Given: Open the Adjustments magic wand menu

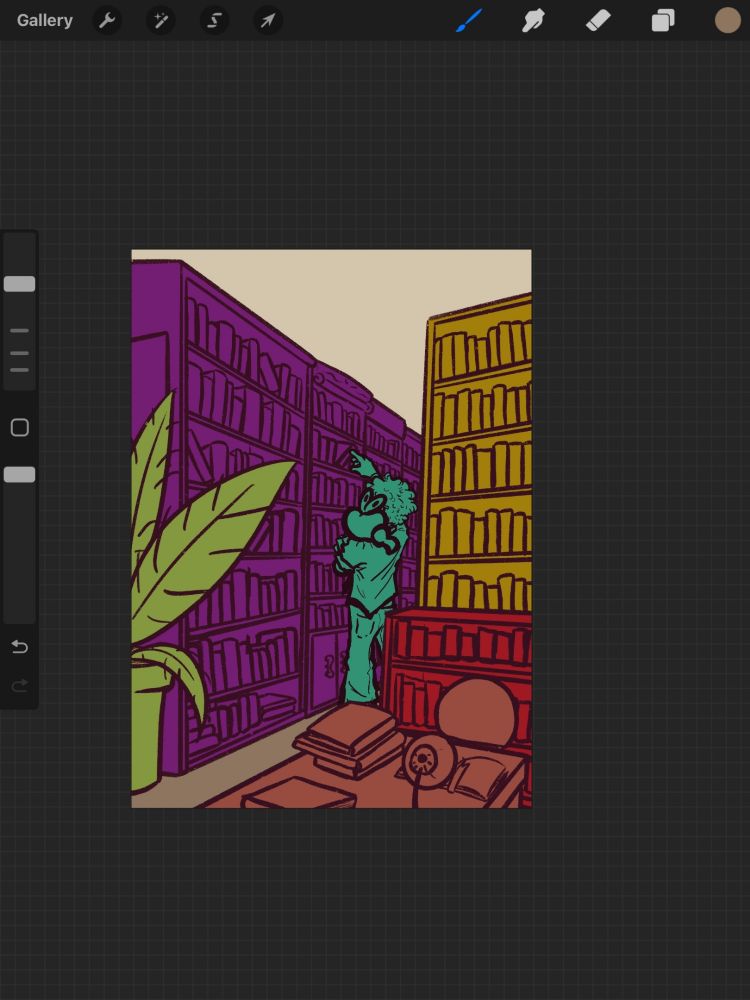Looking at the screenshot, I should 160,20.
